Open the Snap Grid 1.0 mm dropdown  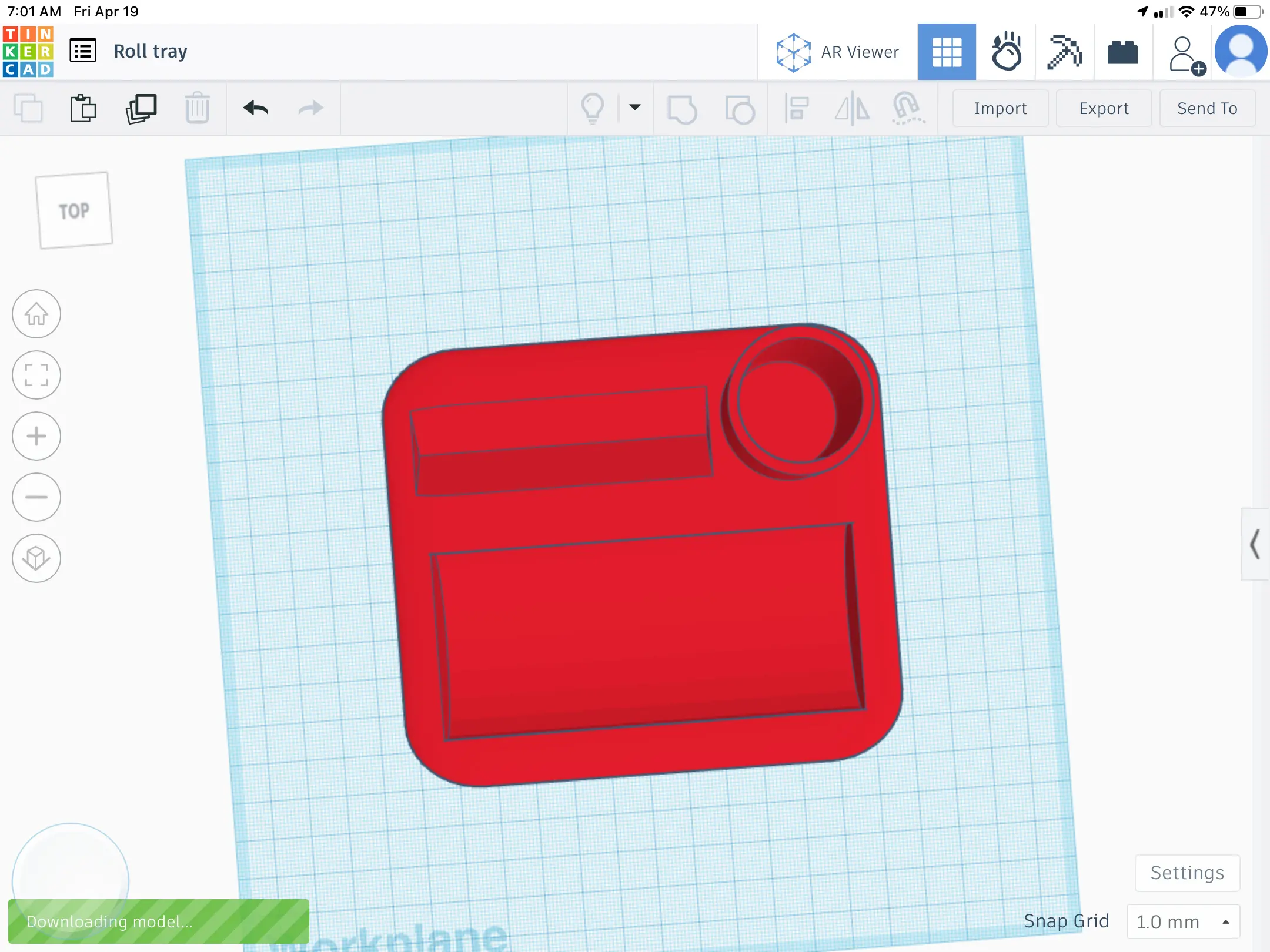click(x=1183, y=921)
